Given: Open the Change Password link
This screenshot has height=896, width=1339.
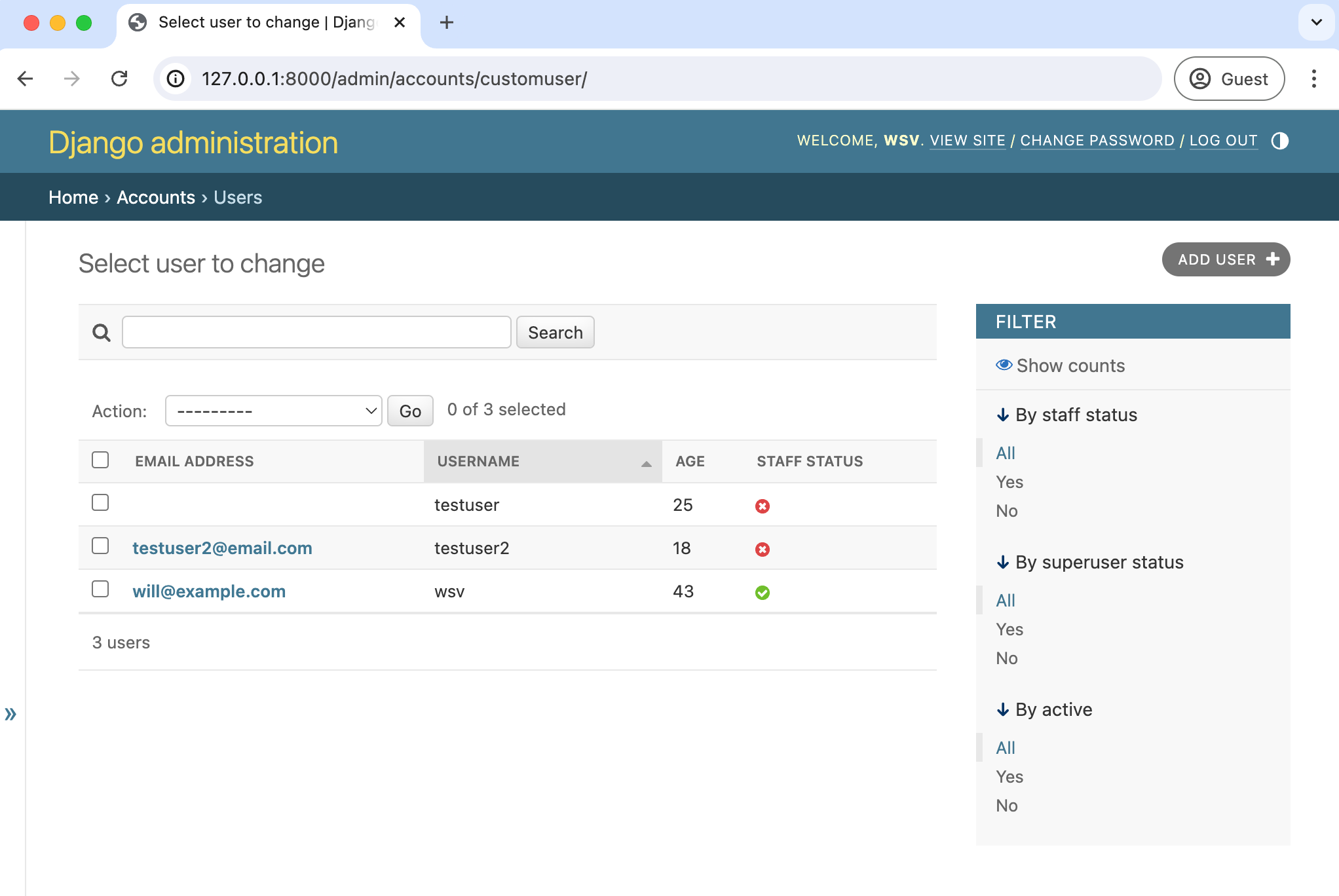Looking at the screenshot, I should (1097, 141).
